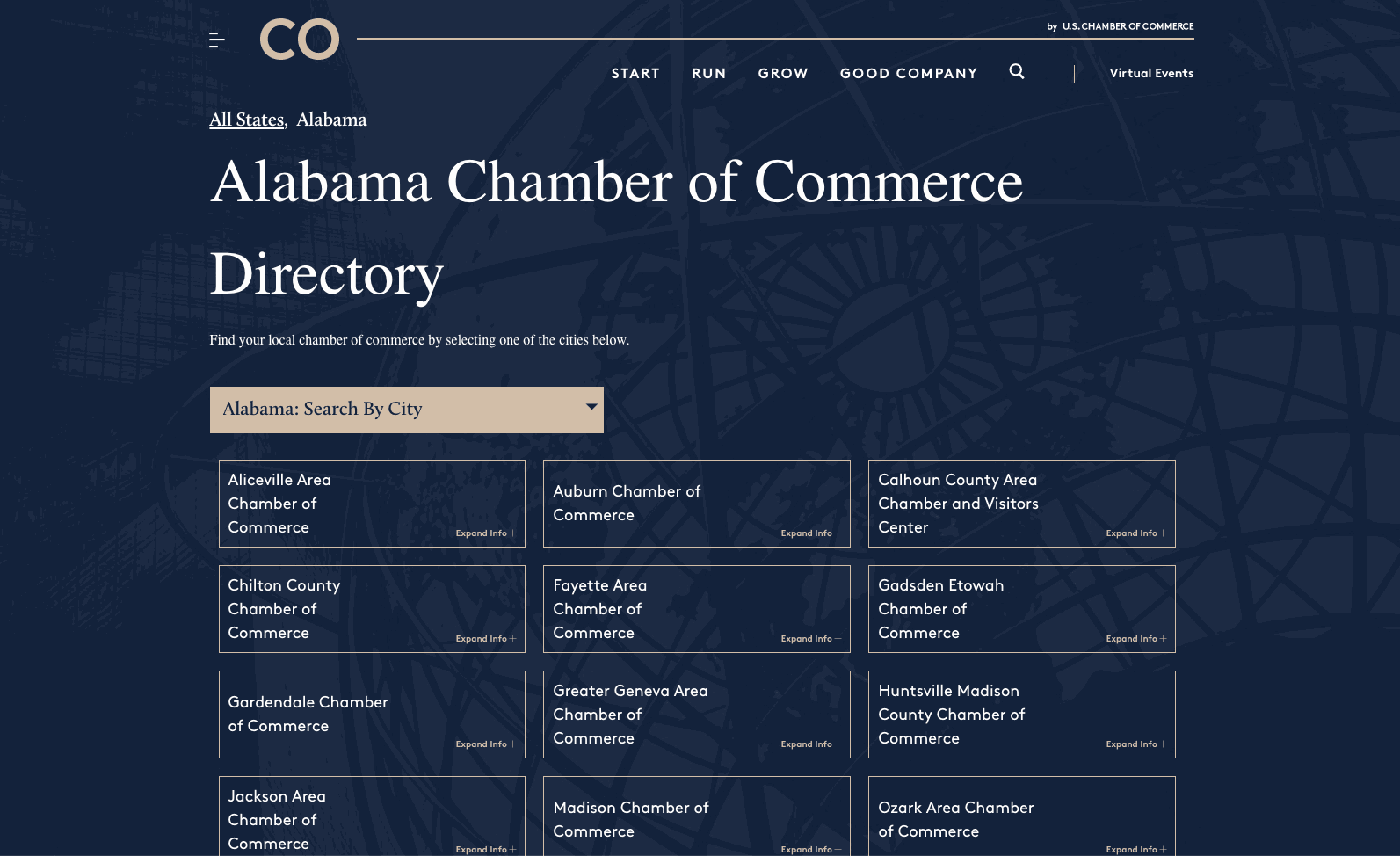Image resolution: width=1400 pixels, height=856 pixels.
Task: Open the GOOD COMPANY menu item
Action: click(909, 74)
